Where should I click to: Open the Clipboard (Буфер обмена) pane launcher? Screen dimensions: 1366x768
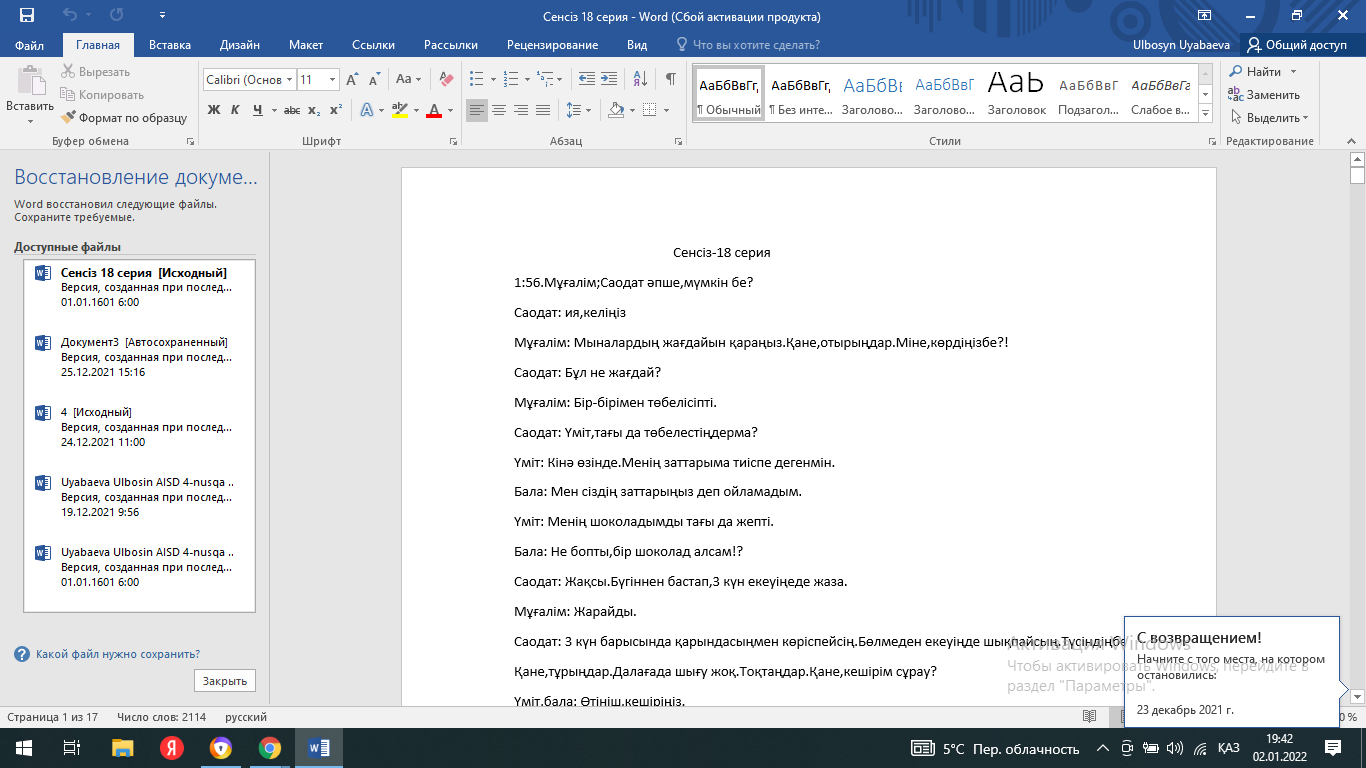(x=191, y=142)
